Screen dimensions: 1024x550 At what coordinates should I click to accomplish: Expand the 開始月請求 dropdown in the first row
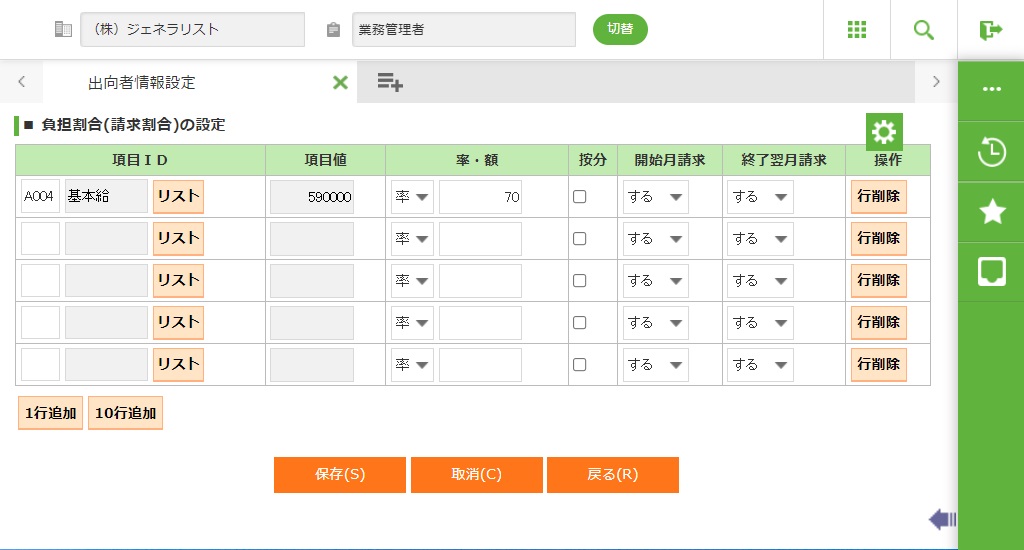pos(656,197)
